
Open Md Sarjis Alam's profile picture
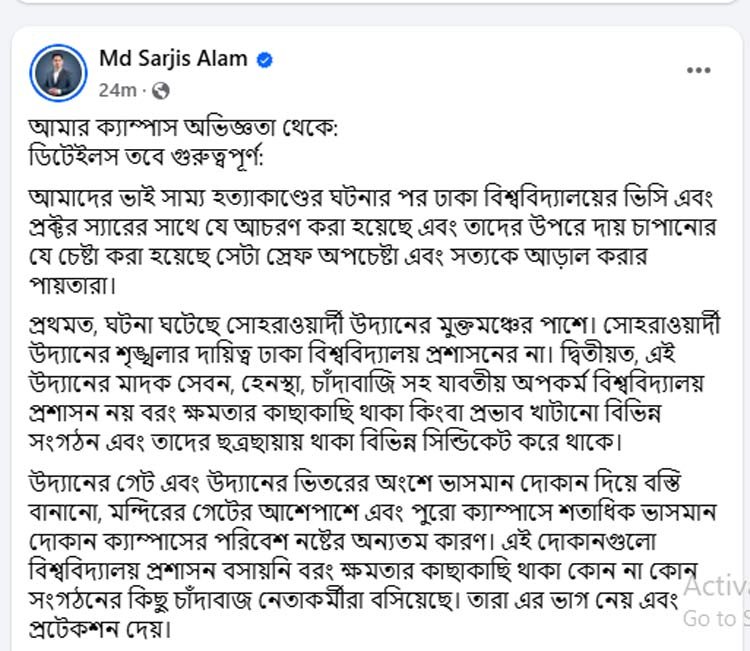58,73
